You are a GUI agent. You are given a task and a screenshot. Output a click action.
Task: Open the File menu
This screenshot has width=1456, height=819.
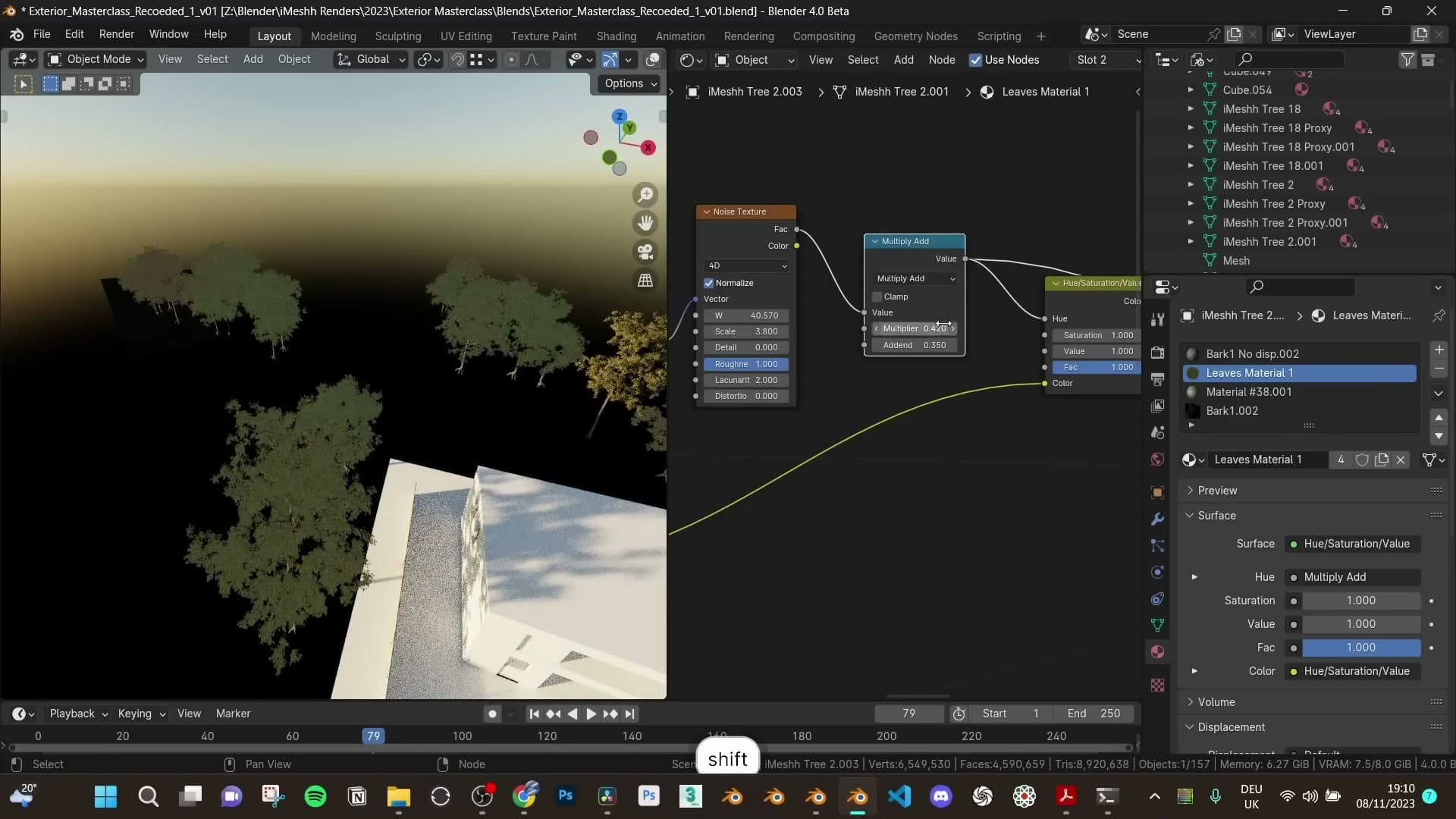42,34
